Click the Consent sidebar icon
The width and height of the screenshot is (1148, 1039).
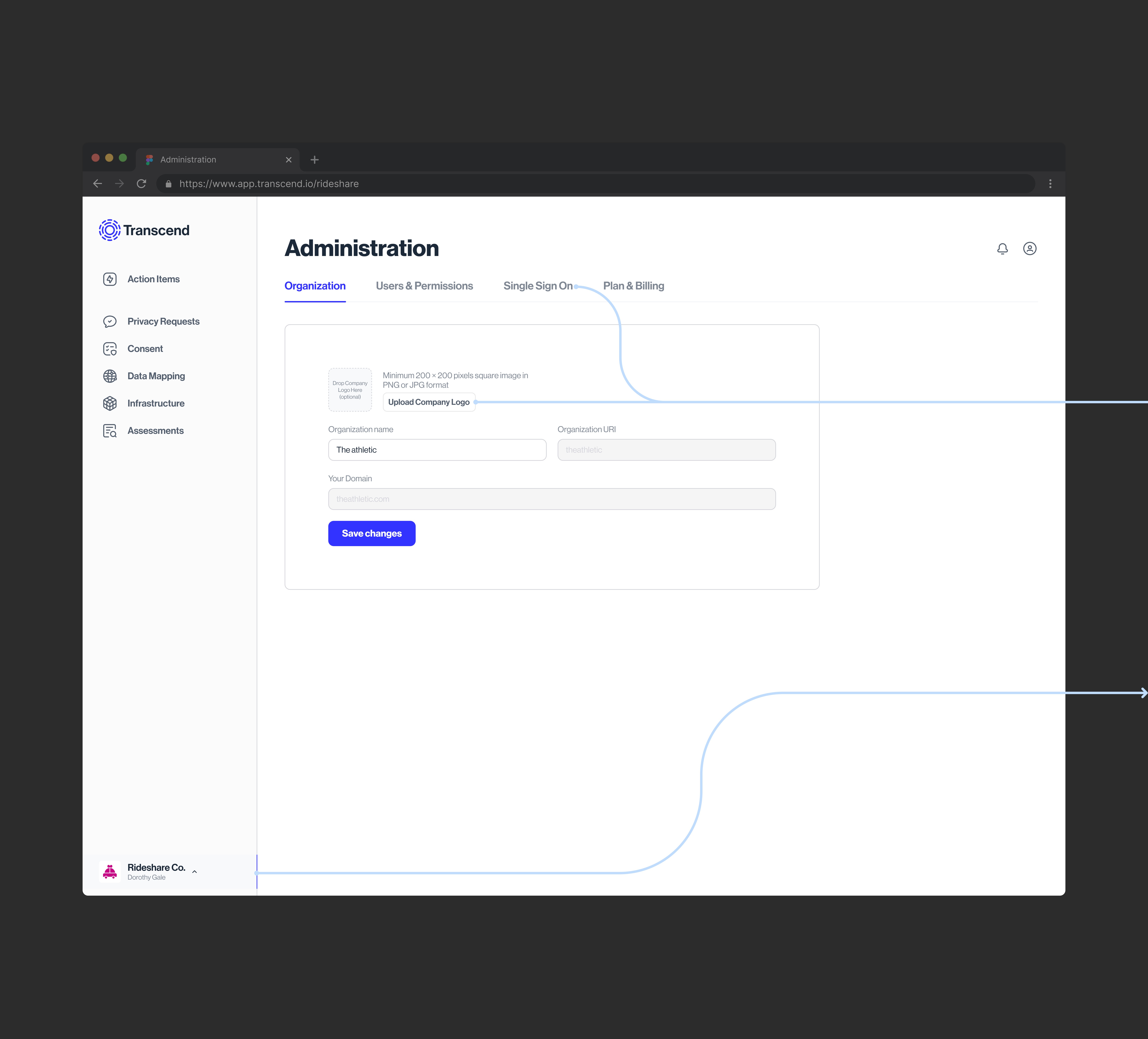tap(110, 349)
